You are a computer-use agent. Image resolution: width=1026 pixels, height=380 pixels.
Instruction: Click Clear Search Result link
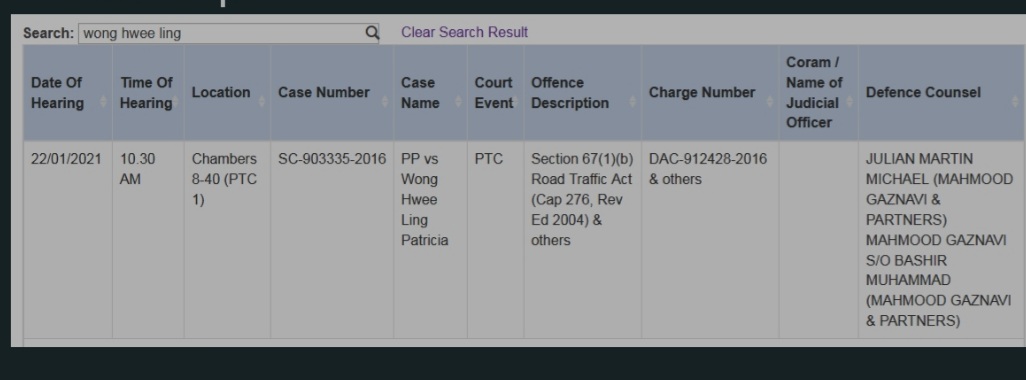click(x=464, y=32)
